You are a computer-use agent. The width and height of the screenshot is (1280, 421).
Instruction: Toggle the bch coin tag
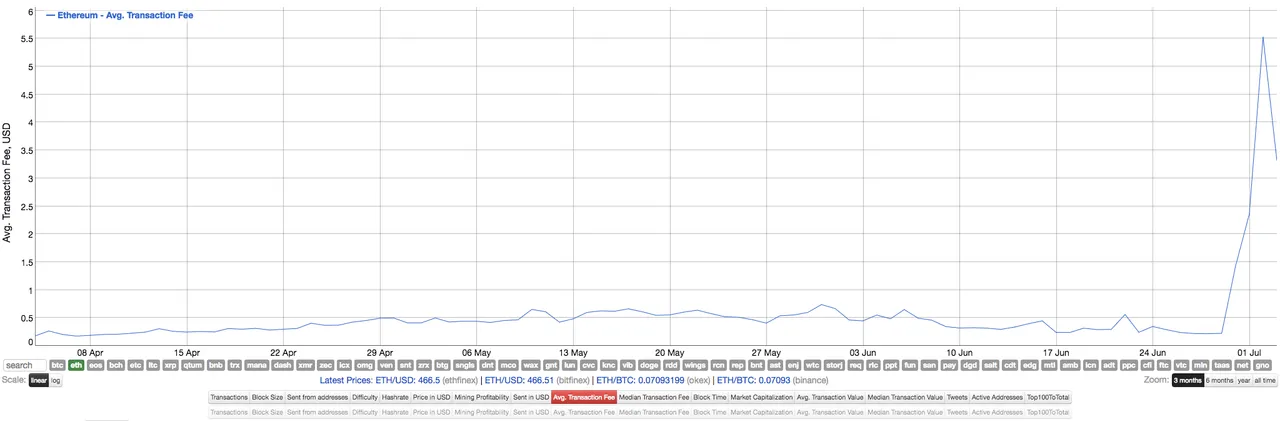[116, 365]
